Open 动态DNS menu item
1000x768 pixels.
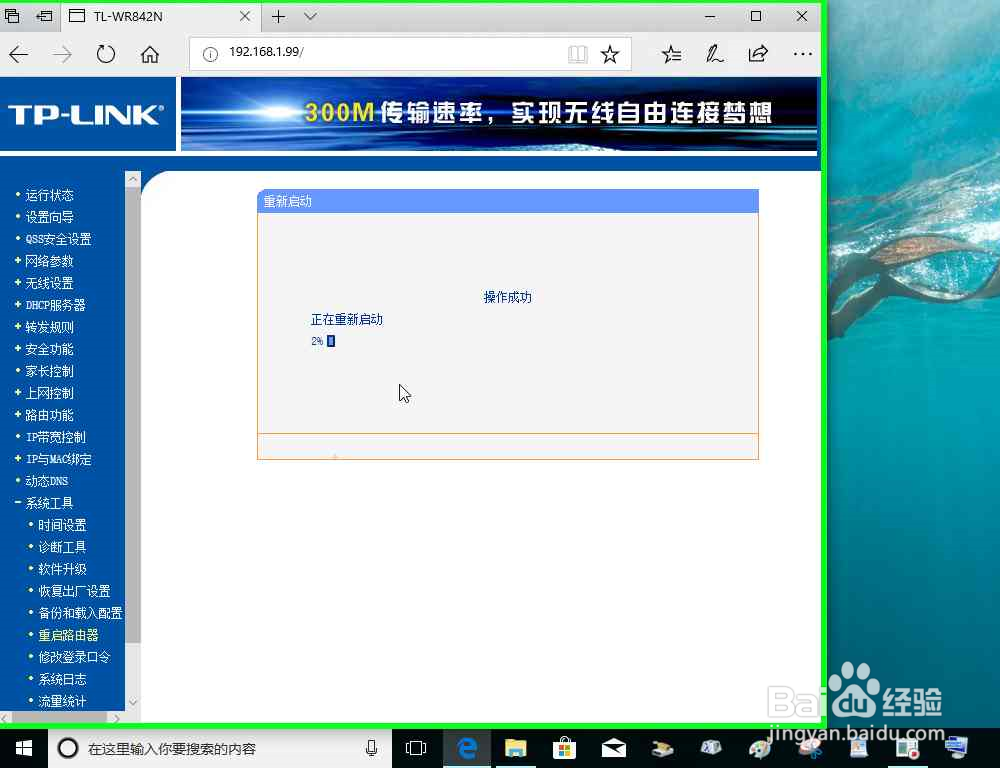[x=46, y=481]
